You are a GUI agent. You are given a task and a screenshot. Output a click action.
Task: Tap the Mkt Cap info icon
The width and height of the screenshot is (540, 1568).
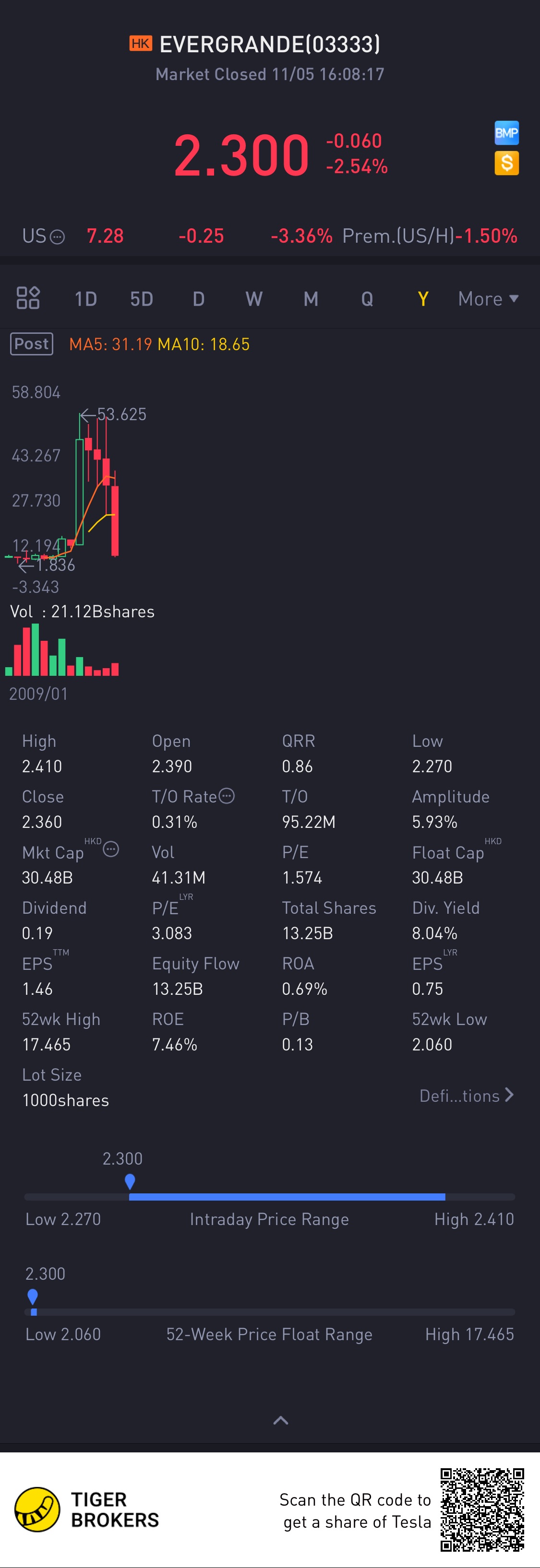tap(111, 849)
